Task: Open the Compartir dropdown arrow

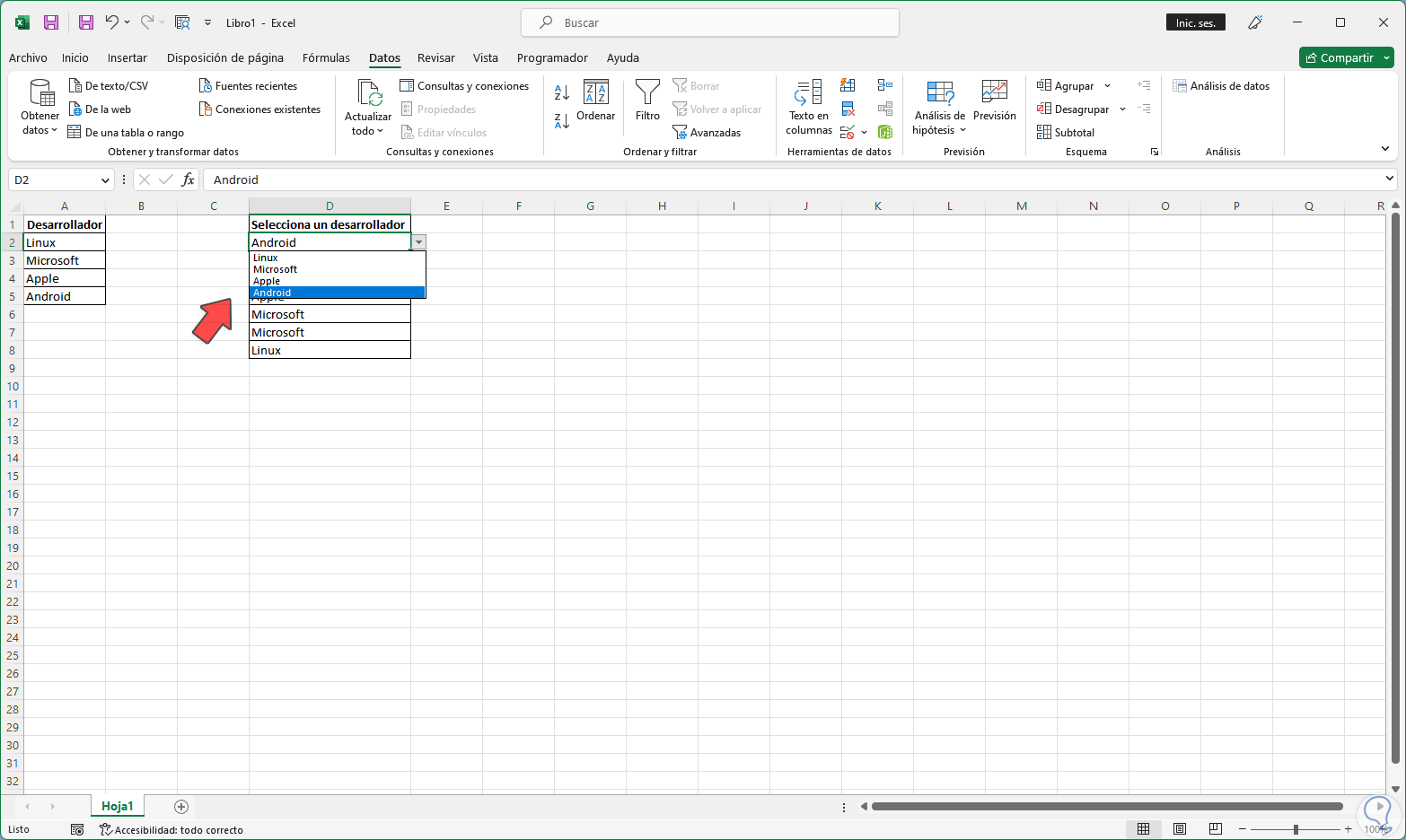Action: point(1386,57)
